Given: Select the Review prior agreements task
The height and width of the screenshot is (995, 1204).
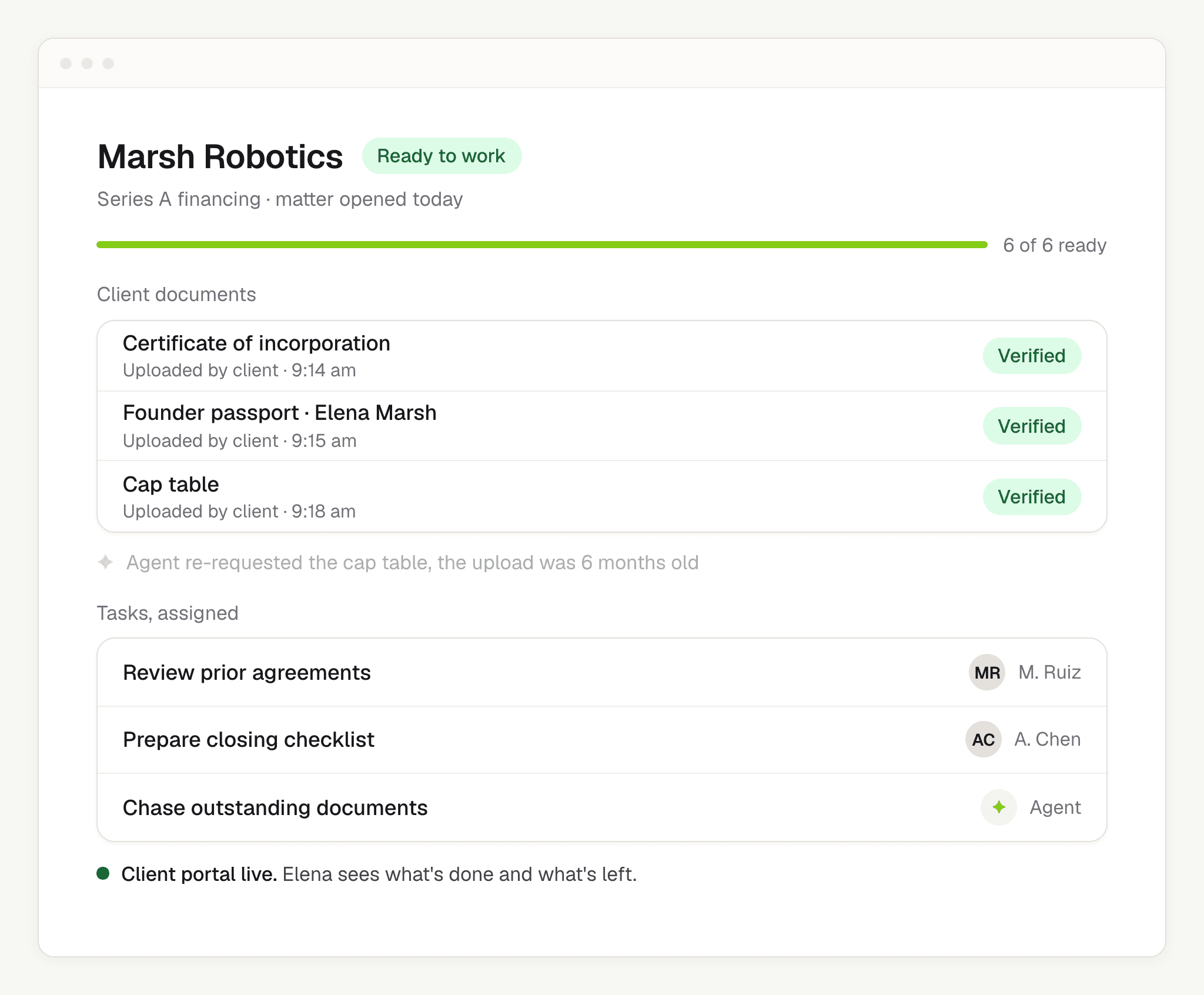Looking at the screenshot, I should (x=602, y=672).
